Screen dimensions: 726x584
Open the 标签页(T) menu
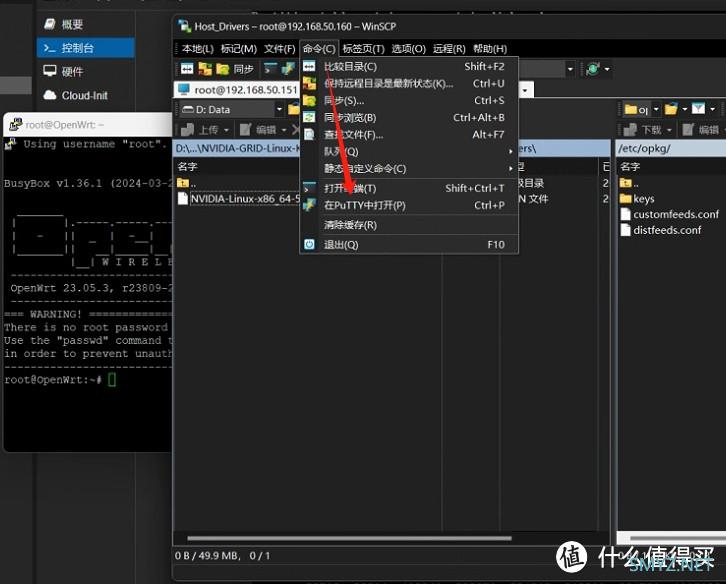[x=363, y=49]
